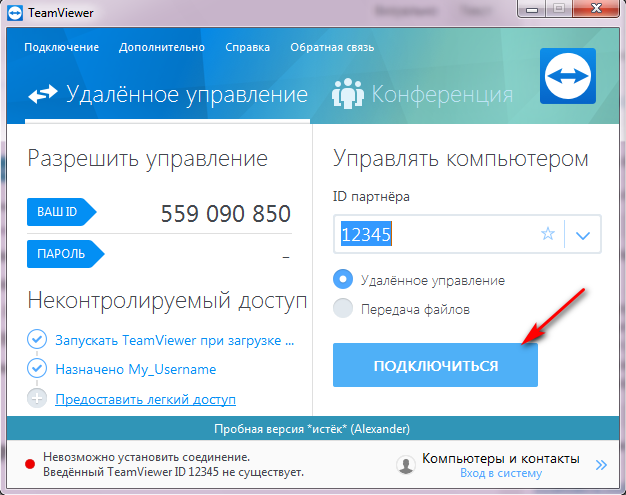The width and height of the screenshot is (626, 495).
Task: Close the TeamViewer window
Action: click(x=596, y=9)
